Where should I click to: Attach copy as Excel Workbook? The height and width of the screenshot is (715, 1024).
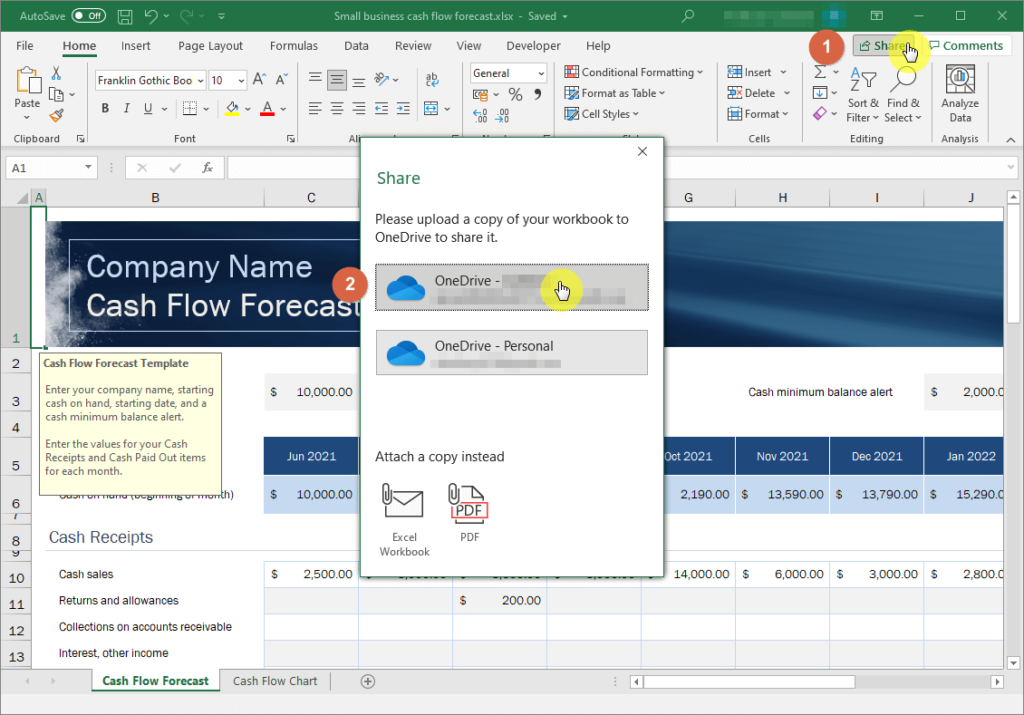[x=404, y=520]
